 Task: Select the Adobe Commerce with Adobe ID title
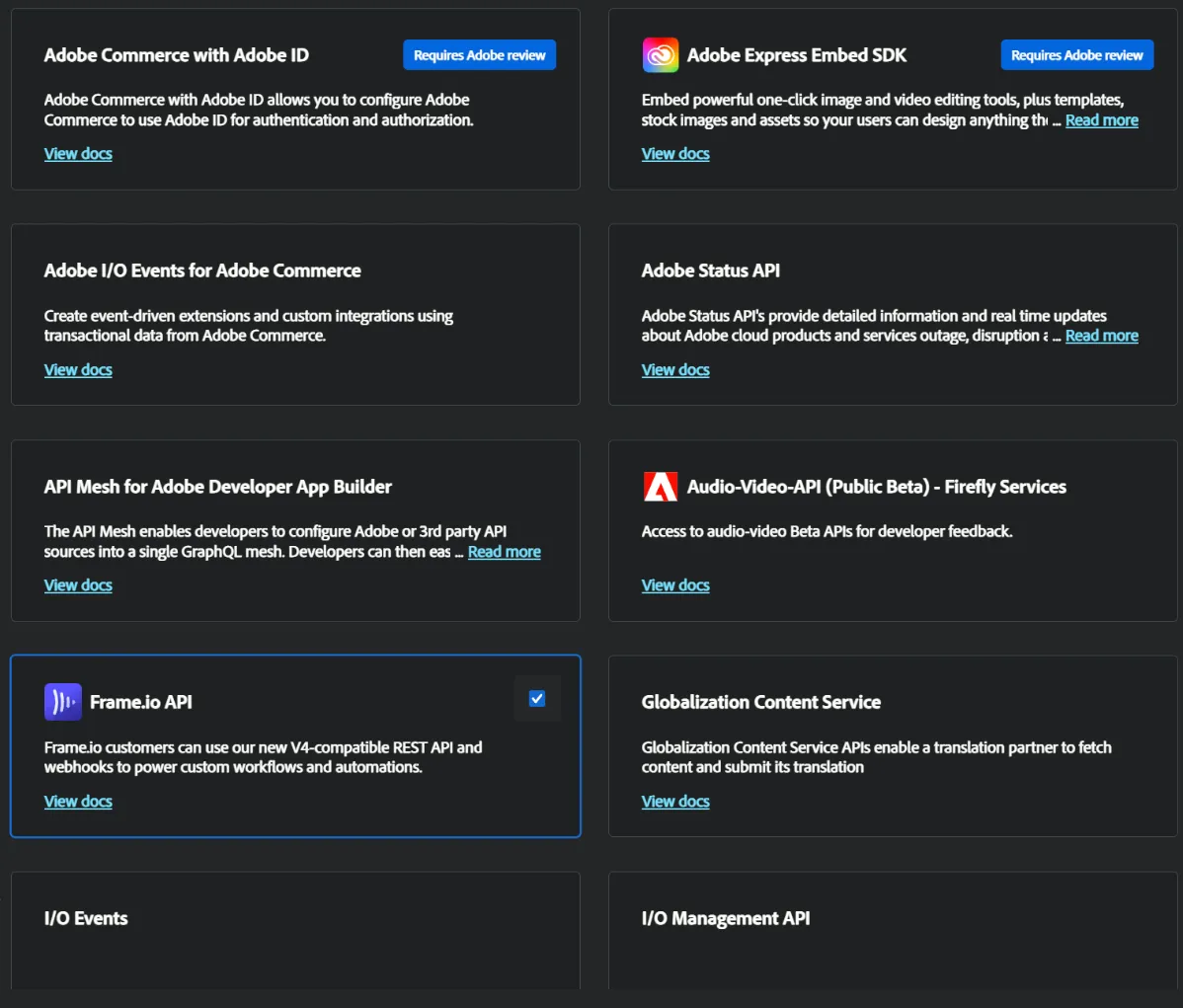coord(177,55)
